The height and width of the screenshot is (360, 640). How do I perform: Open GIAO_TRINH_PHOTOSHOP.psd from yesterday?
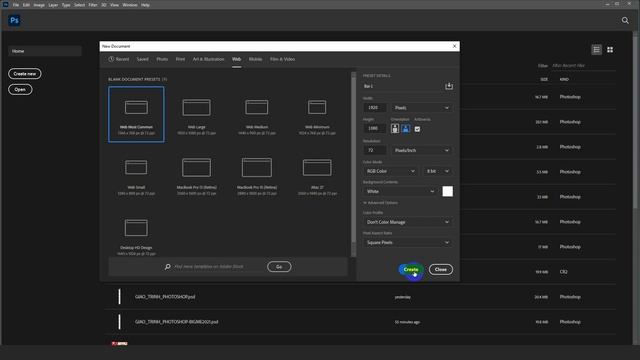click(359, 297)
